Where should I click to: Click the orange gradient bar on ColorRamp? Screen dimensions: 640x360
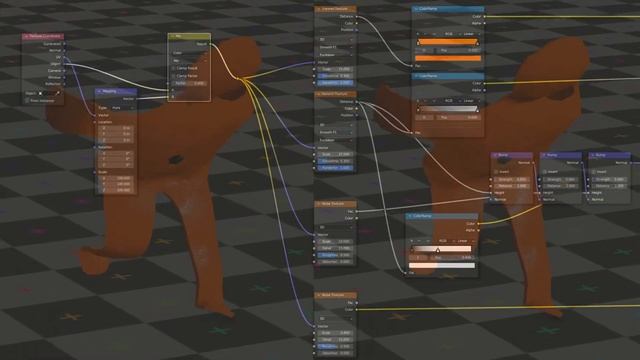[448, 42]
